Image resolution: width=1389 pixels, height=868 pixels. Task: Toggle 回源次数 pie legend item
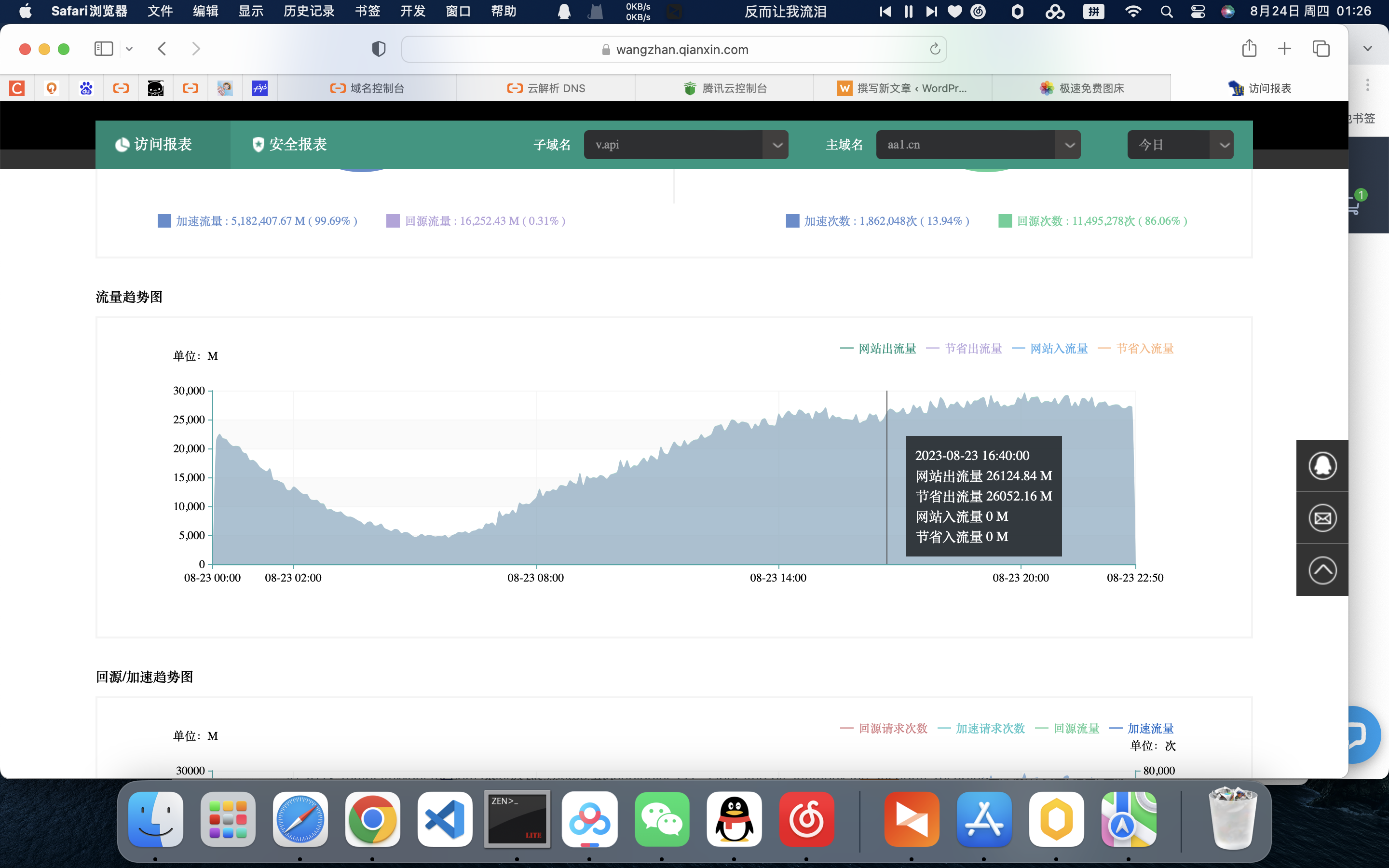1093,221
